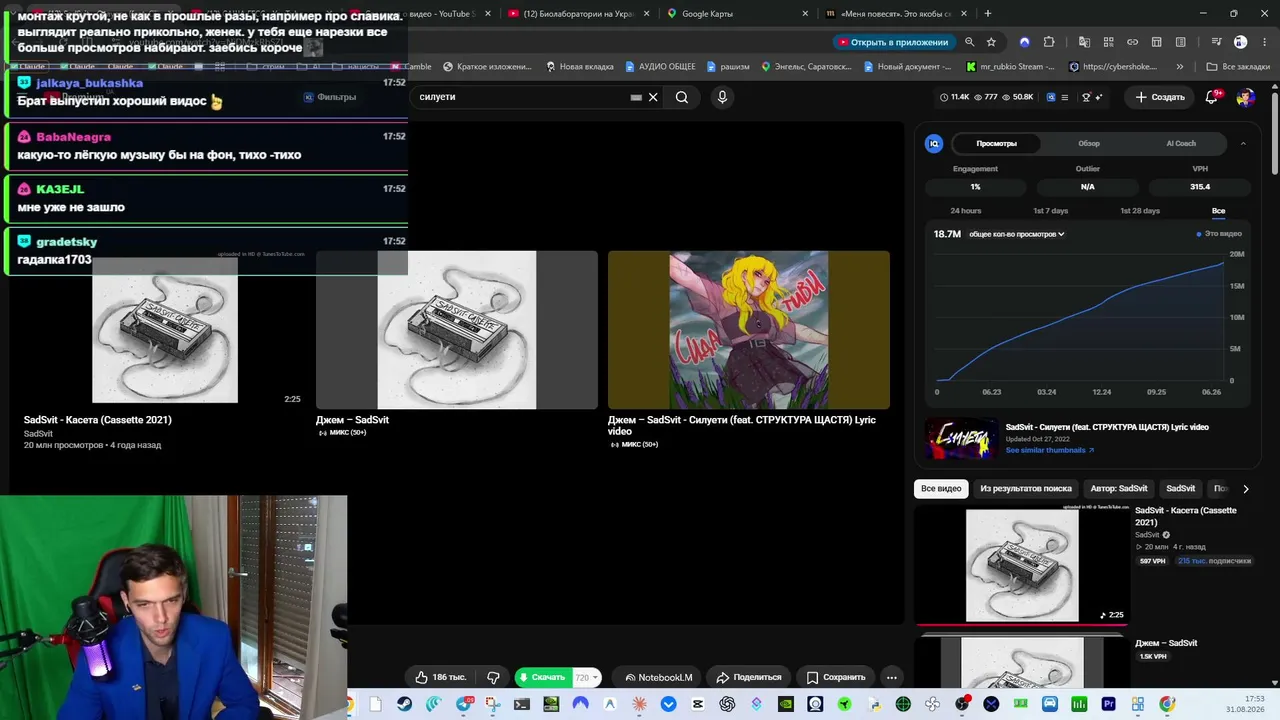Select the Все видео filter chip
The height and width of the screenshot is (720, 1280).
coord(941,489)
